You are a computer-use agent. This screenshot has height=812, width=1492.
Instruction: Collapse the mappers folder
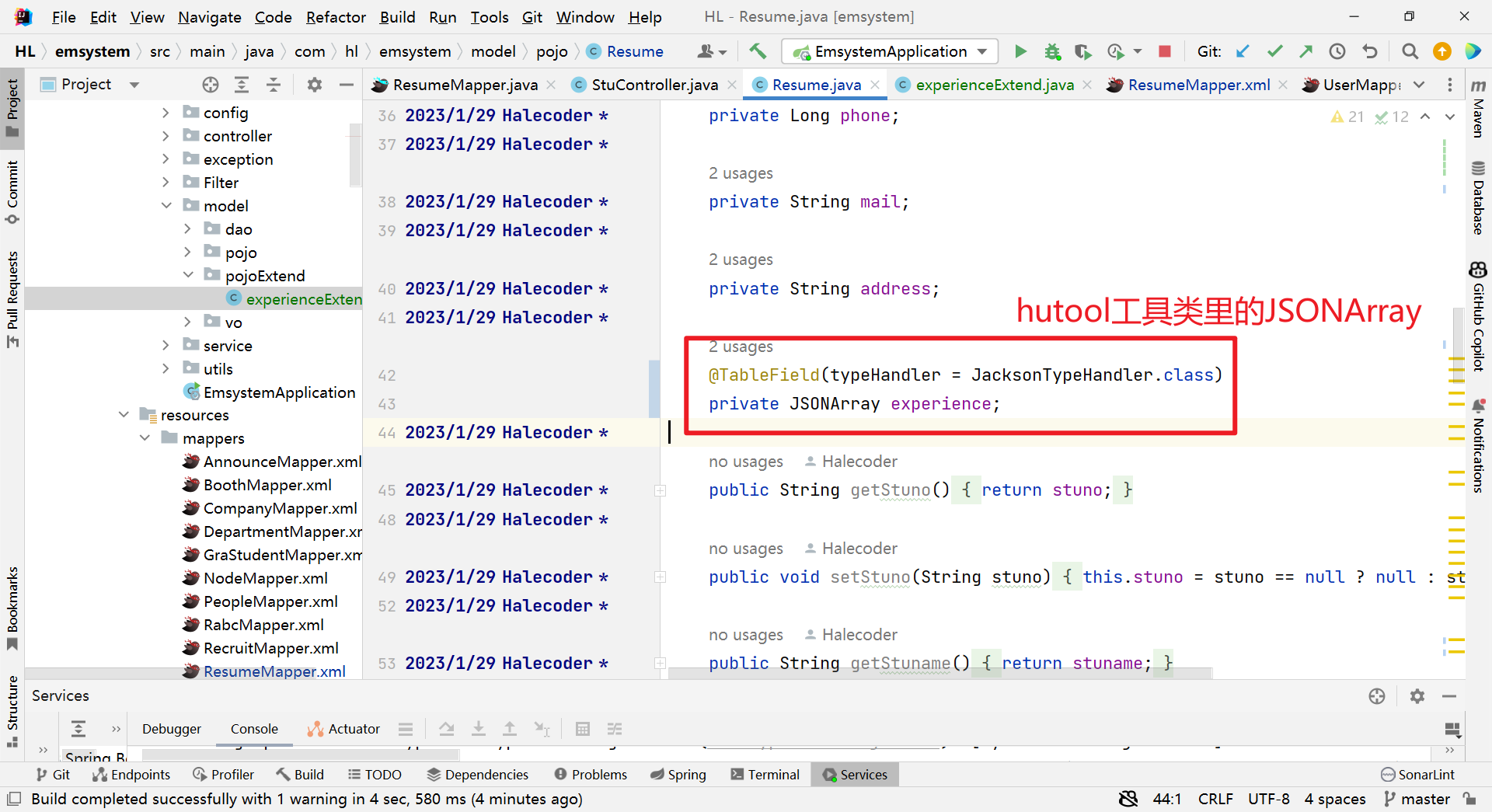tap(145, 438)
